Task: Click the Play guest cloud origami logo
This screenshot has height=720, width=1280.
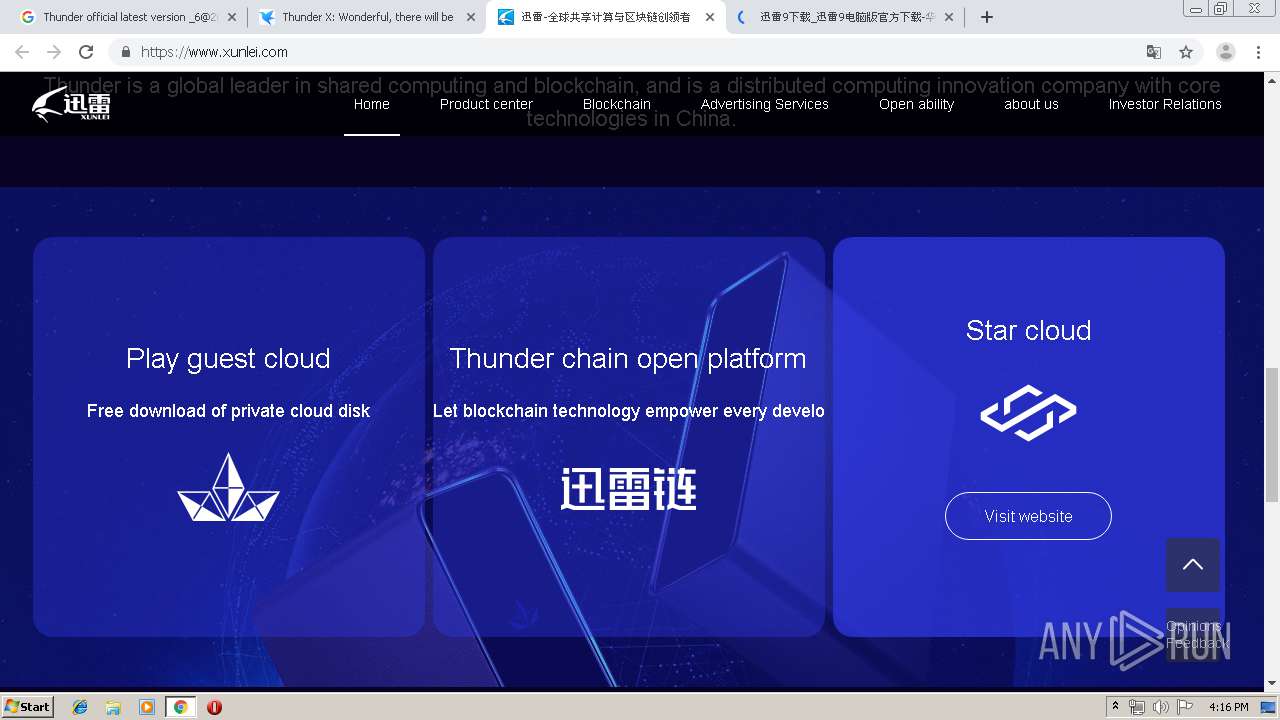Action: coord(228,487)
